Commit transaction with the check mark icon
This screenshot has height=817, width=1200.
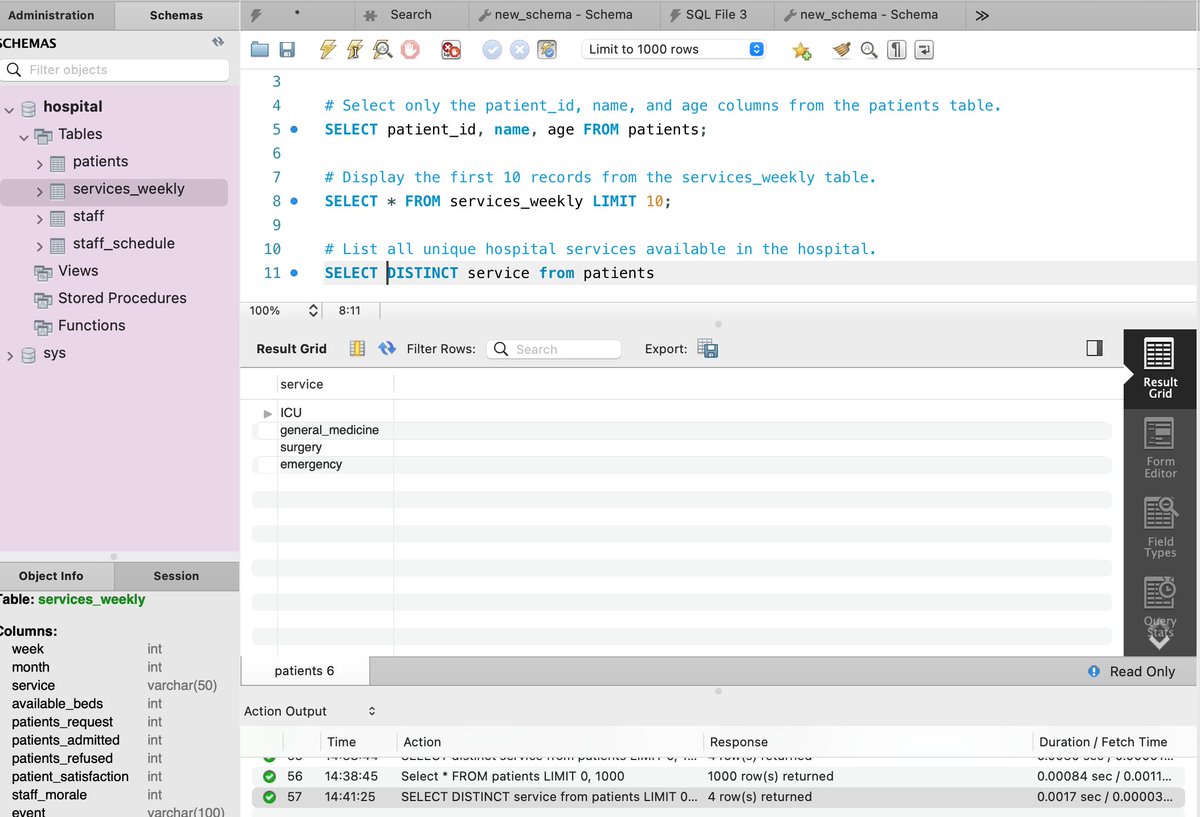492,49
